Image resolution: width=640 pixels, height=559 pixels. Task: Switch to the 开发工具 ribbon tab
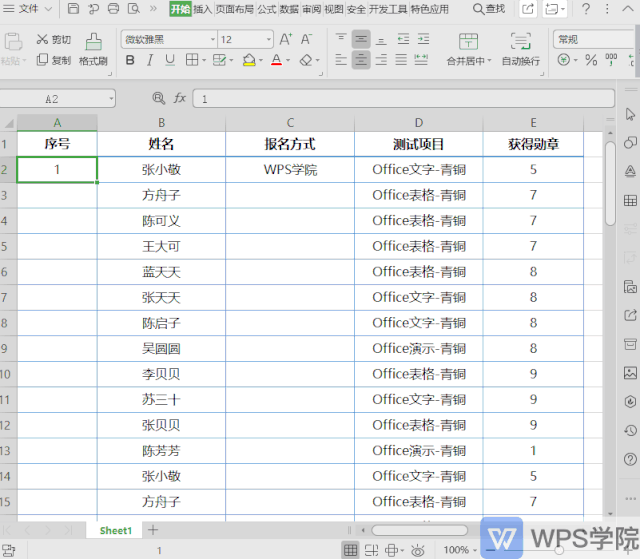tap(388, 9)
